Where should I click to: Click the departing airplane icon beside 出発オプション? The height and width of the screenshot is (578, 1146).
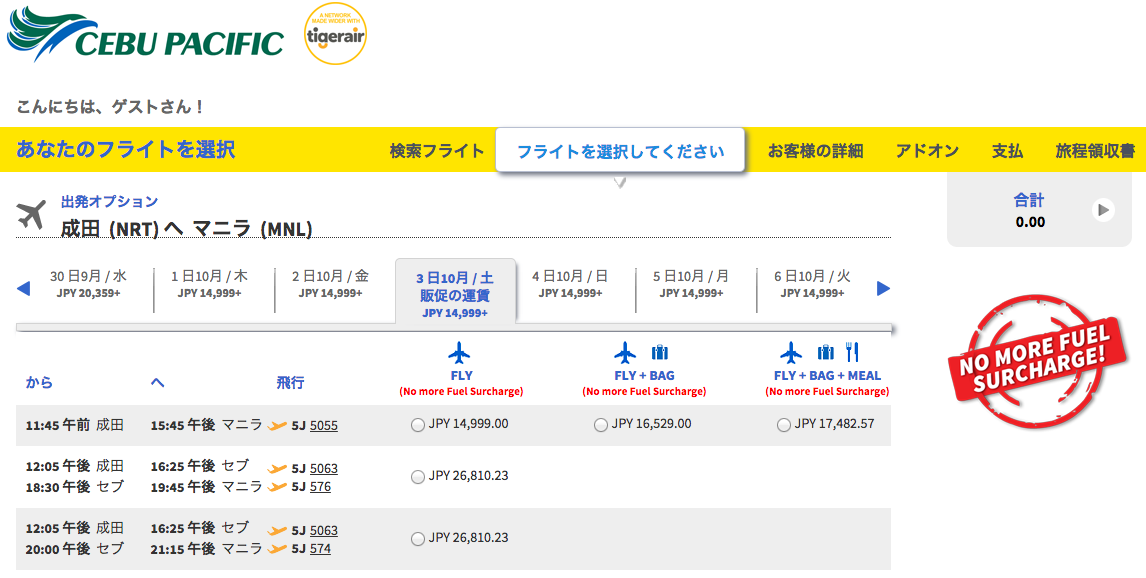point(31,215)
